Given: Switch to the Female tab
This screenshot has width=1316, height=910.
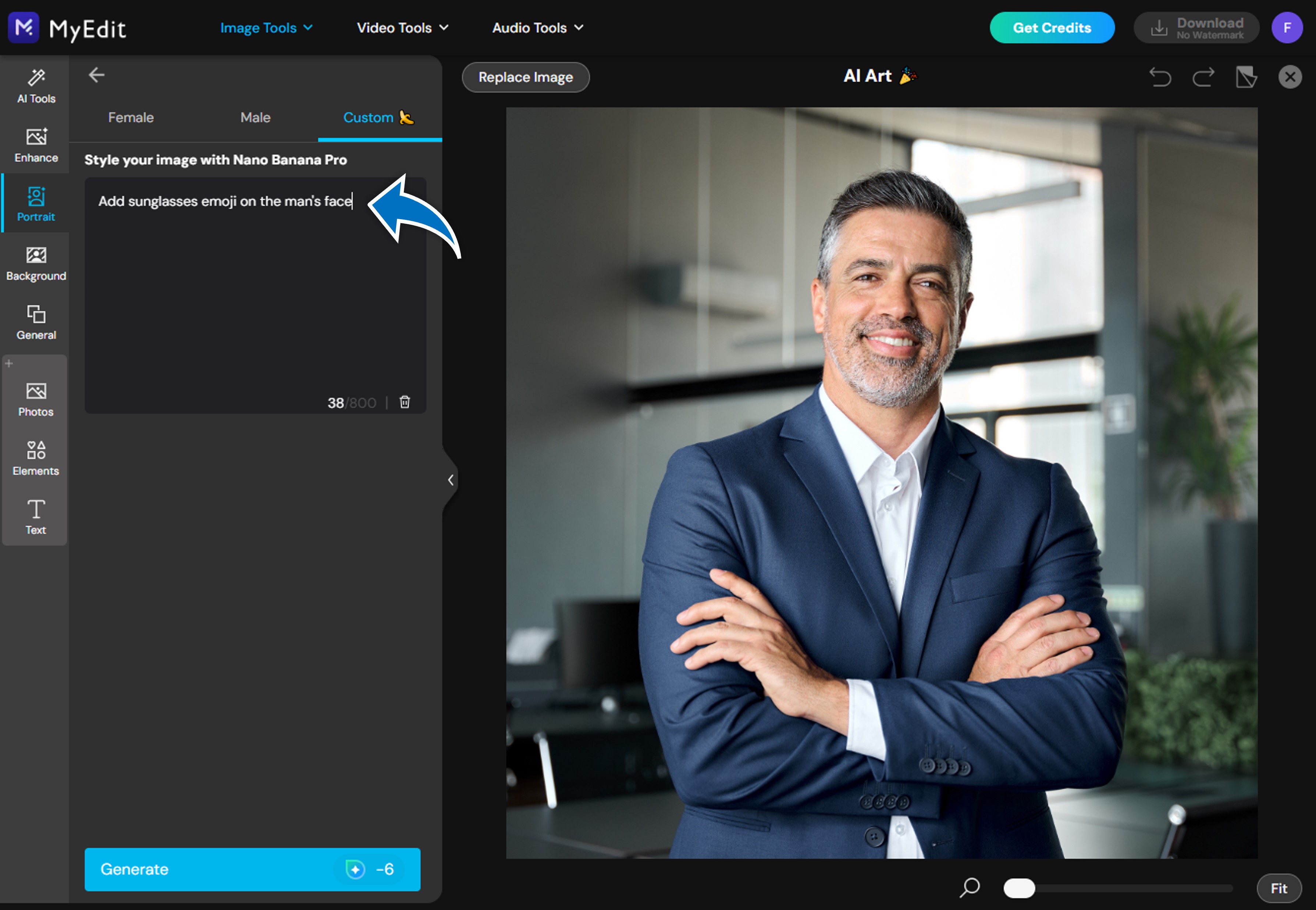Looking at the screenshot, I should pyautogui.click(x=131, y=117).
